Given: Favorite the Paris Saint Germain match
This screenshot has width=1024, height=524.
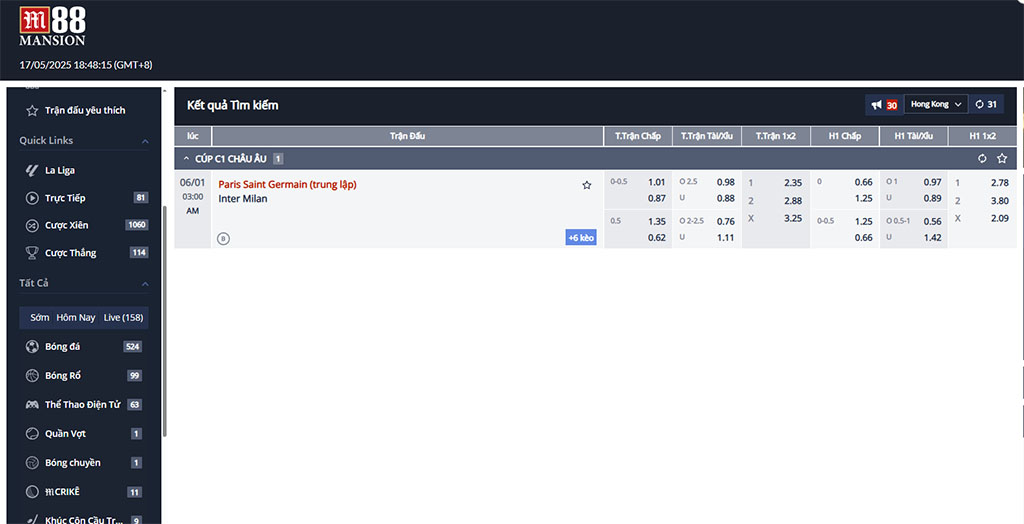Looking at the screenshot, I should click(x=587, y=185).
